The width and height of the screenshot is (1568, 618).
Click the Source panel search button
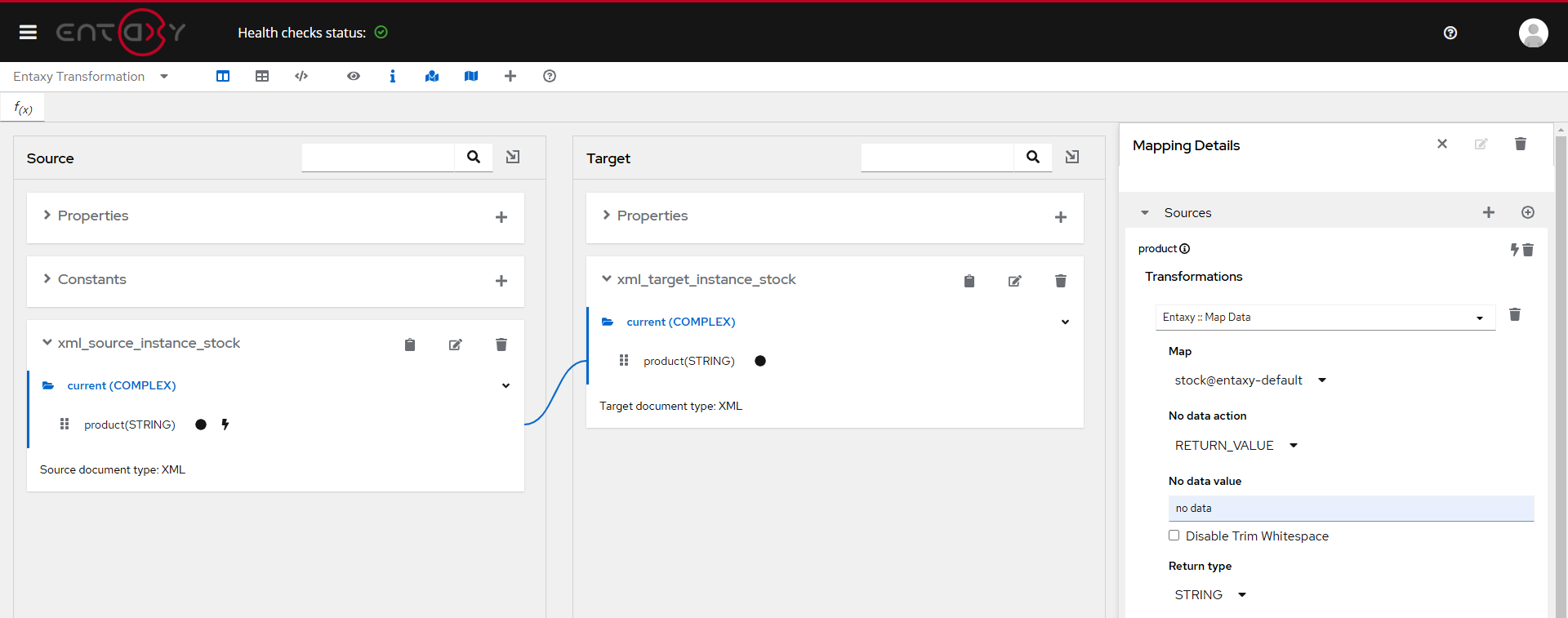[474, 157]
